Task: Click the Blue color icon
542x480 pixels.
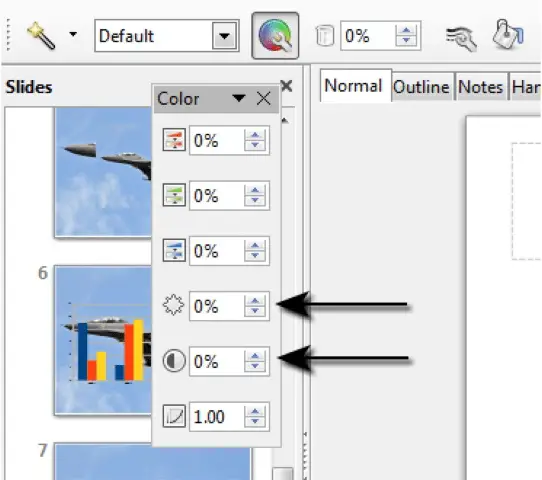Action: click(174, 250)
